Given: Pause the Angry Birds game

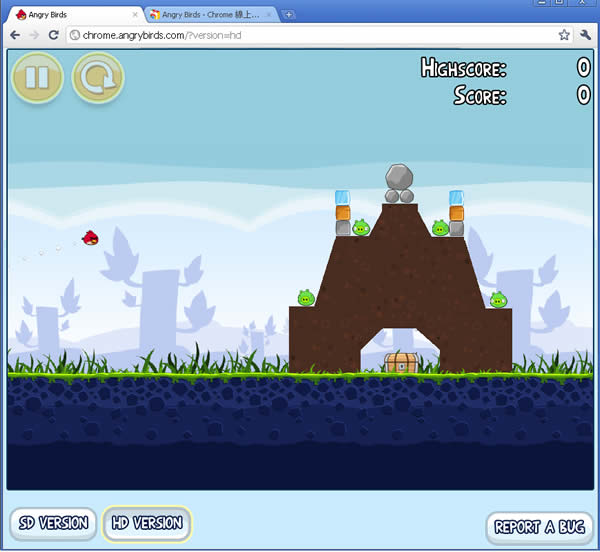Looking at the screenshot, I should 37,78.
